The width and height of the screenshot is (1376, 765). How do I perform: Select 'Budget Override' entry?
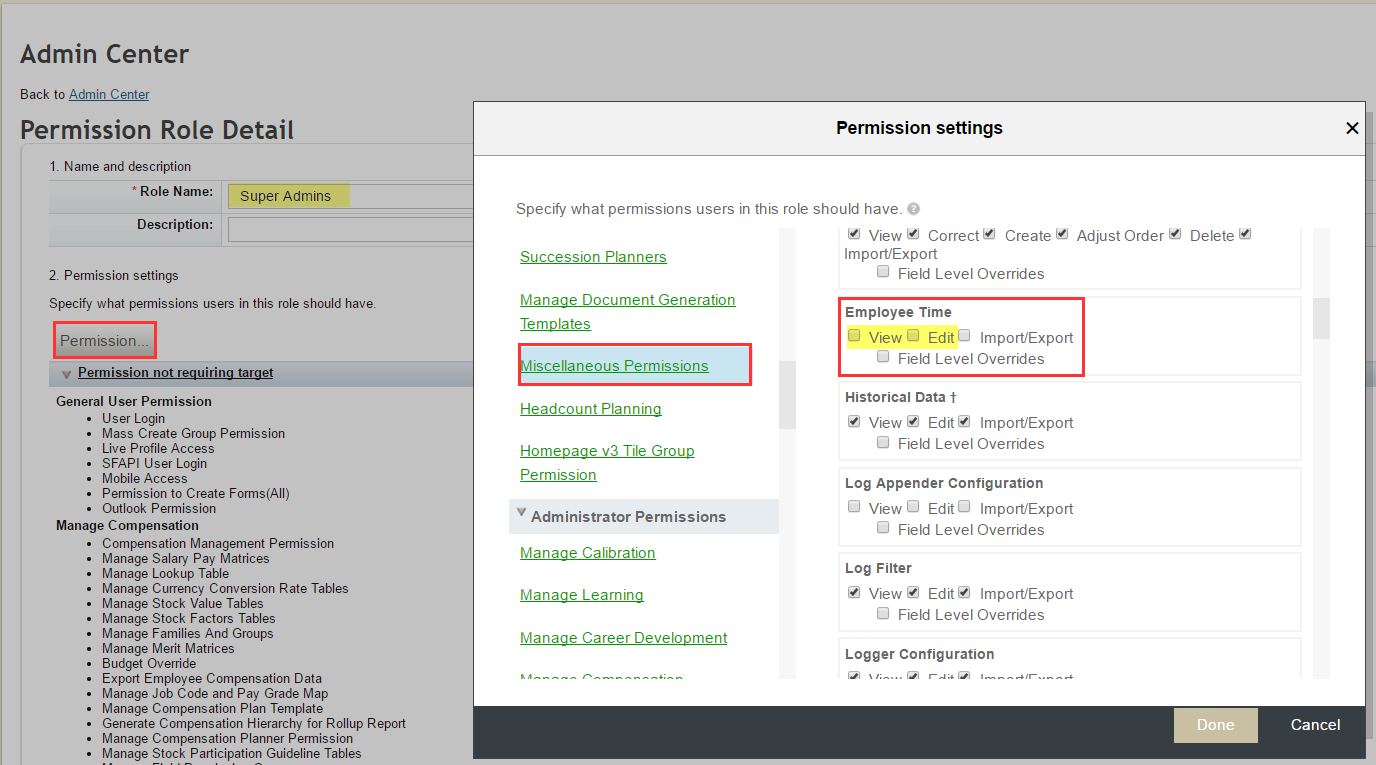[149, 664]
